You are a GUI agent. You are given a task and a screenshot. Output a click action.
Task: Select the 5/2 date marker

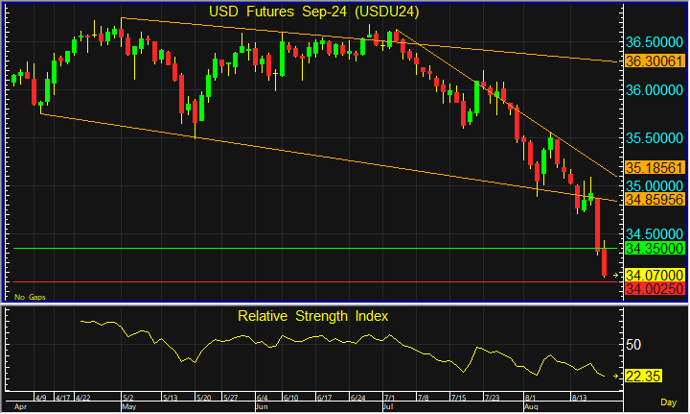pos(128,398)
